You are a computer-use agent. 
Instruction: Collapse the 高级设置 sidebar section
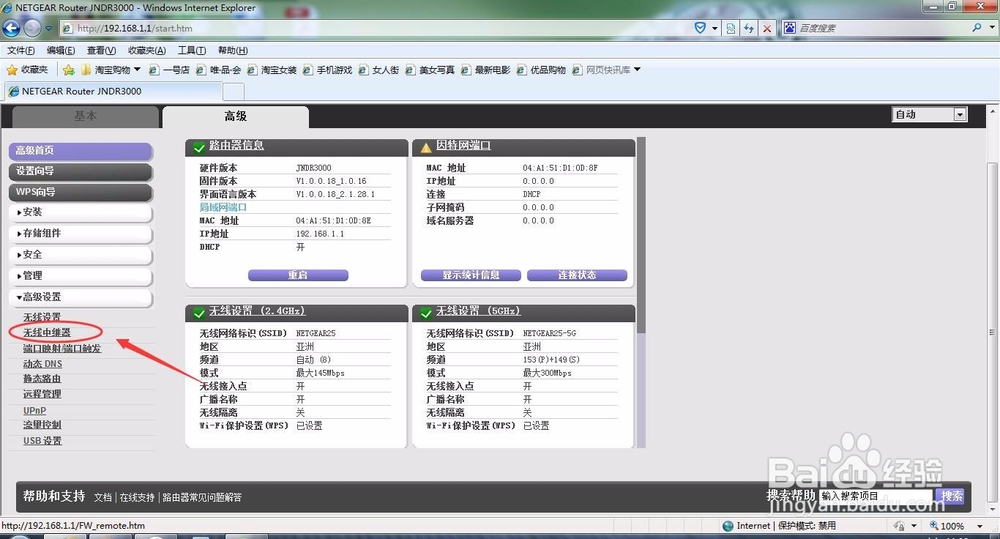80,297
